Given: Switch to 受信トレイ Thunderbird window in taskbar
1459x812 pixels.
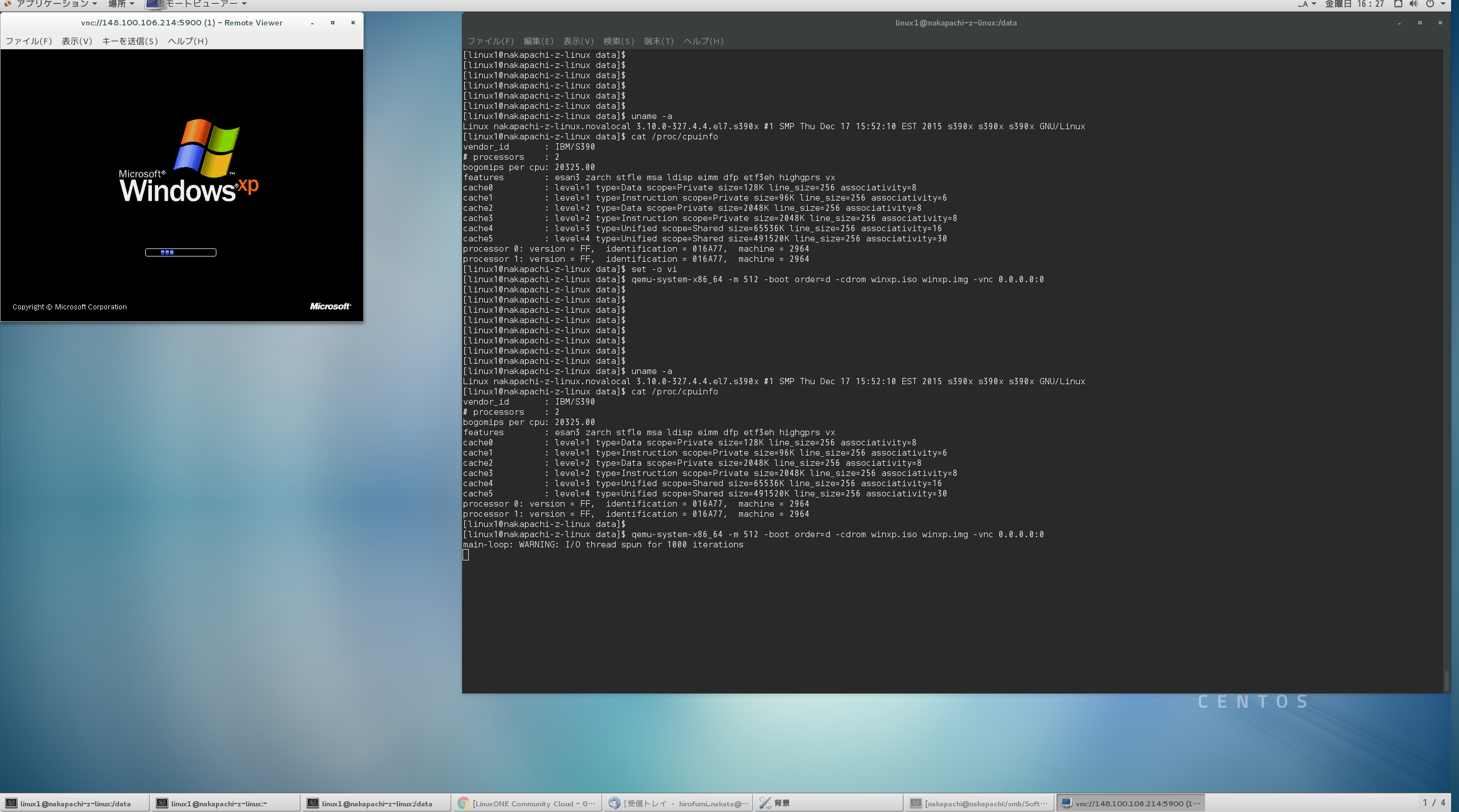Looking at the screenshot, I should click(678, 803).
